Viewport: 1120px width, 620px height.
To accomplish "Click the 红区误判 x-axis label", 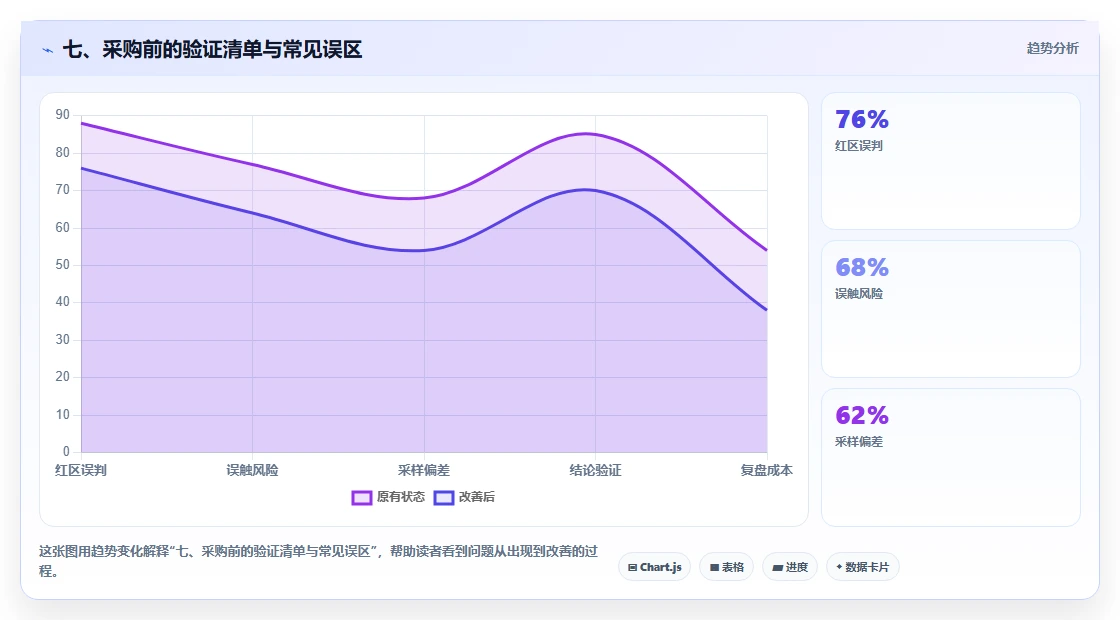I will (x=81, y=470).
